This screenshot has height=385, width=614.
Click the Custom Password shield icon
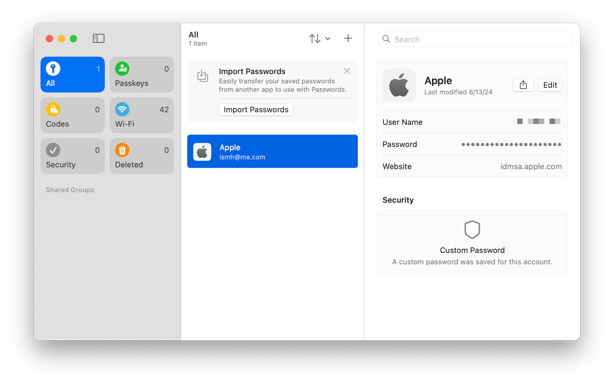coord(472,230)
